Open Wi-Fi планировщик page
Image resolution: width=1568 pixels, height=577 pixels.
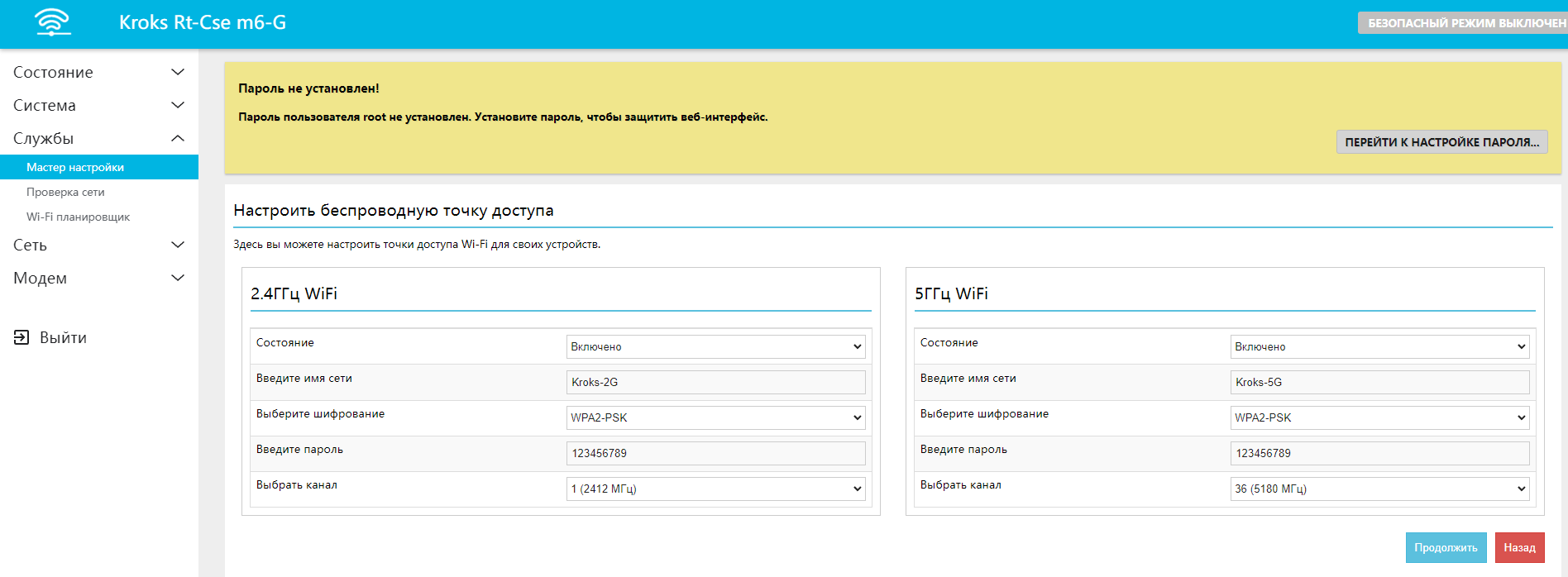[x=78, y=217]
